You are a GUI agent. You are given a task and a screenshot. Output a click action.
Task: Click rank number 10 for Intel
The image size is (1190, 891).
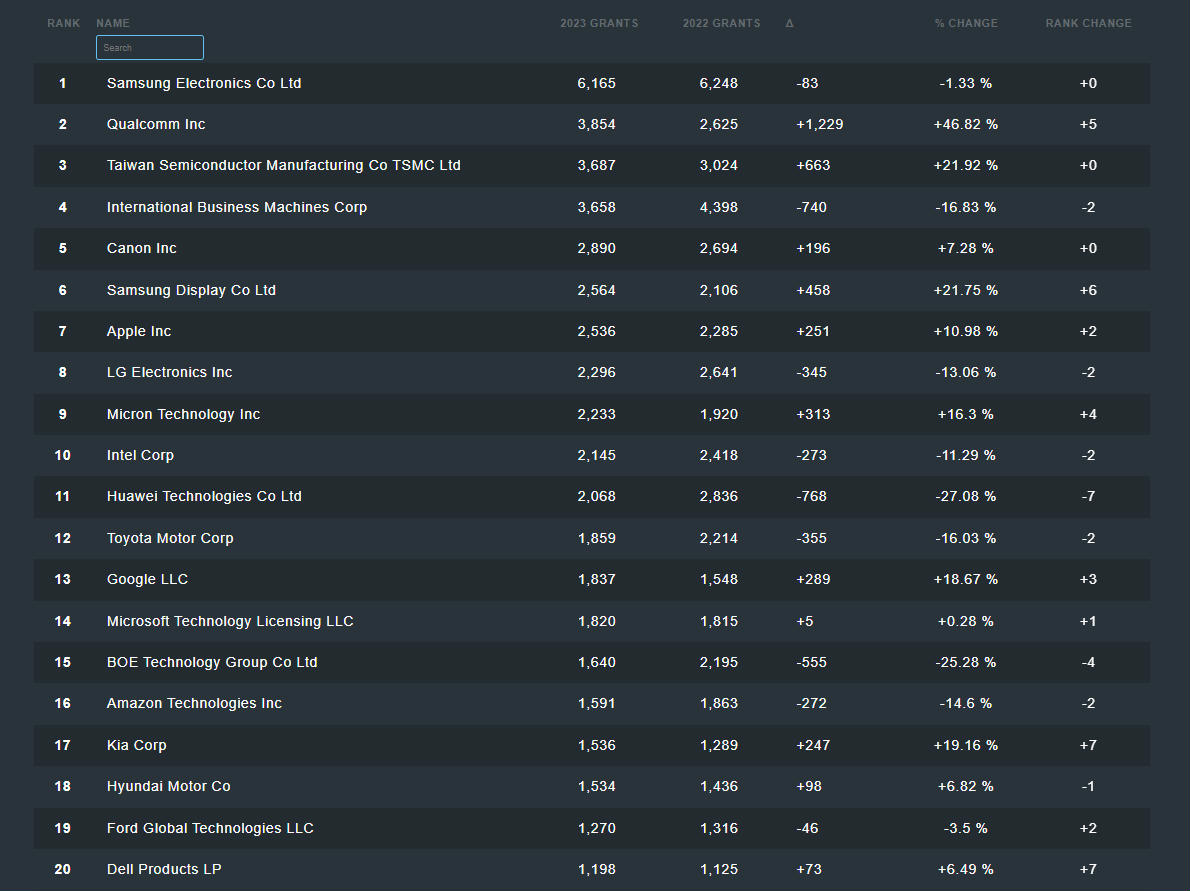tap(62, 455)
